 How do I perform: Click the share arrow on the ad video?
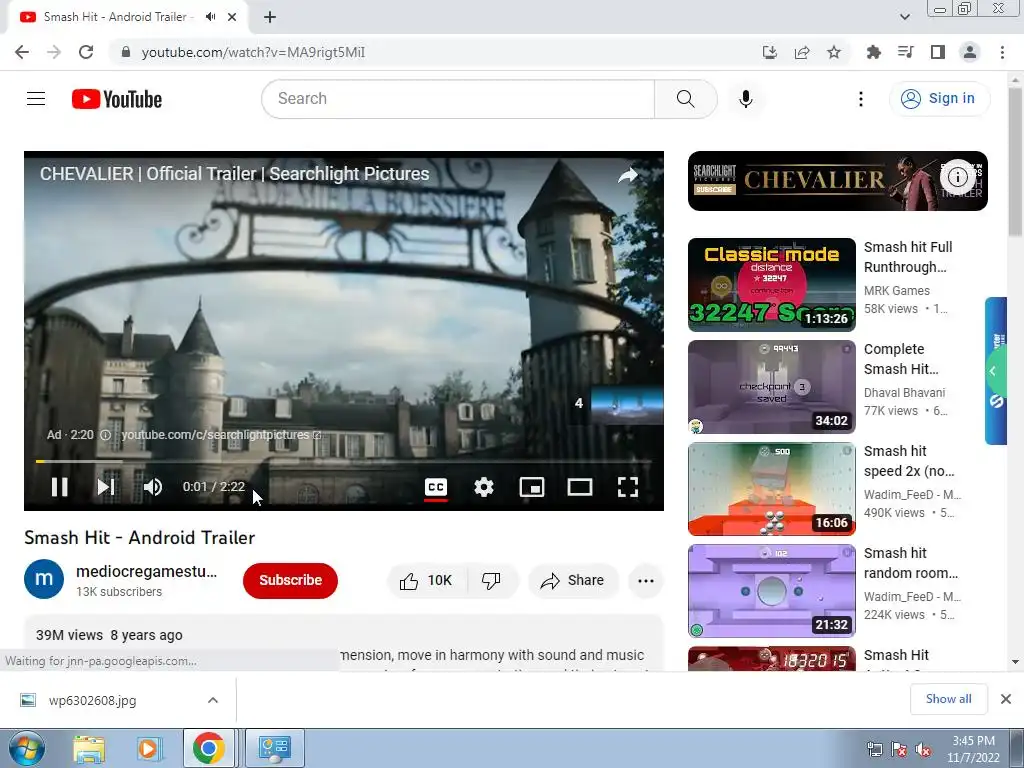point(628,175)
